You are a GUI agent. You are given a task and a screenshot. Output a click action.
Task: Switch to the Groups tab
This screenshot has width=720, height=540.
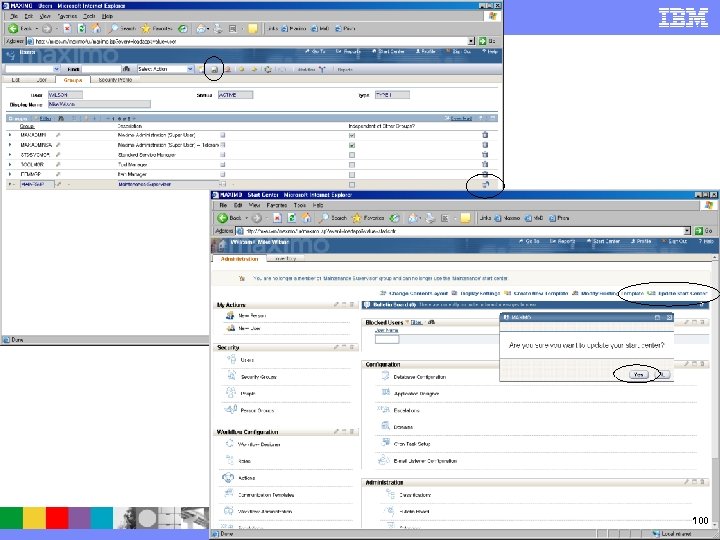(73, 80)
